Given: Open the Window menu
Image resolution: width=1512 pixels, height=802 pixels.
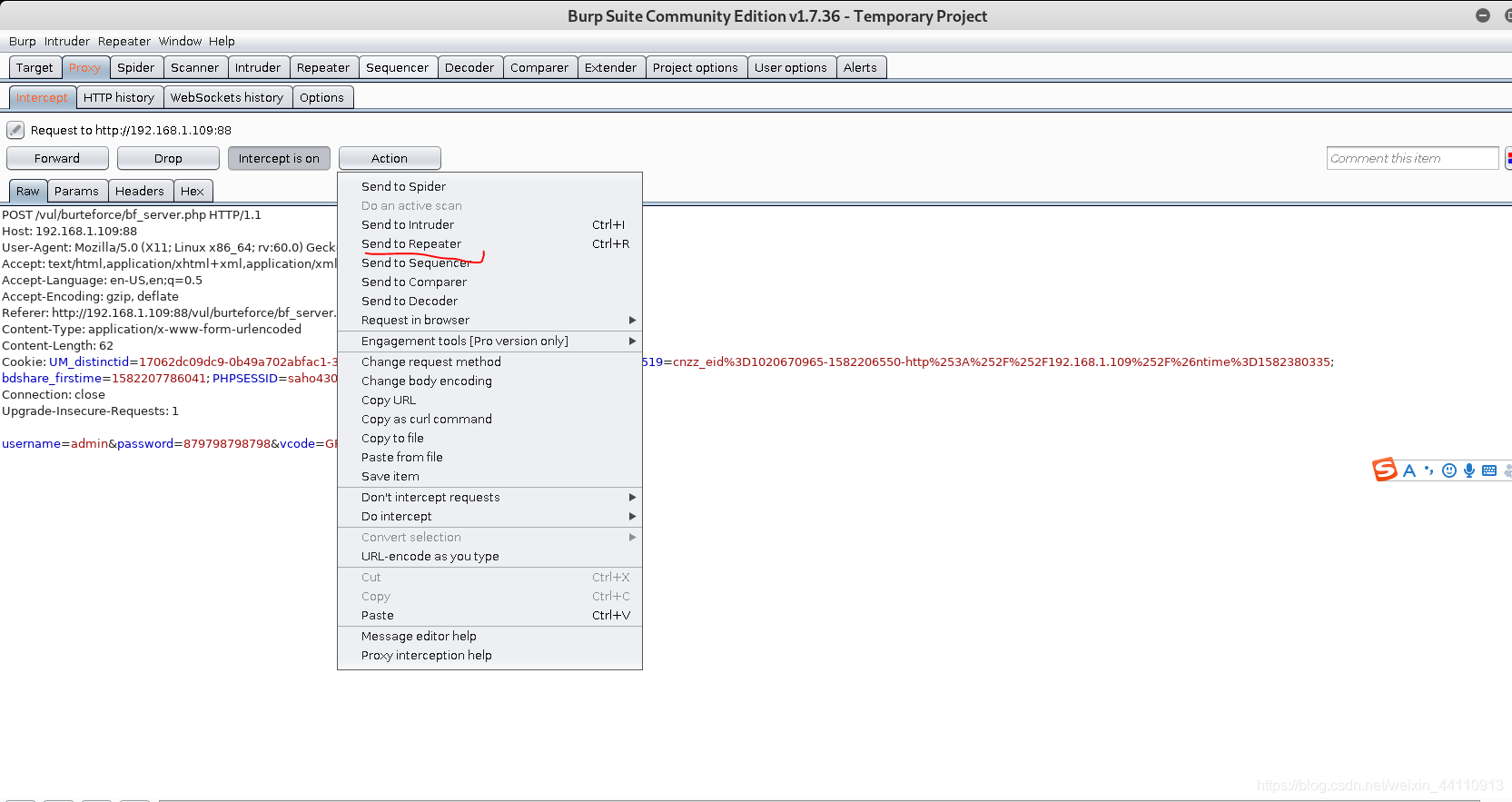Looking at the screenshot, I should [x=180, y=41].
